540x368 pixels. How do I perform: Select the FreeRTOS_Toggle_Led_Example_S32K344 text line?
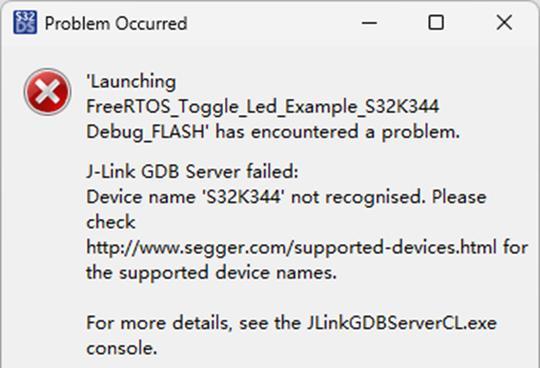click(263, 106)
